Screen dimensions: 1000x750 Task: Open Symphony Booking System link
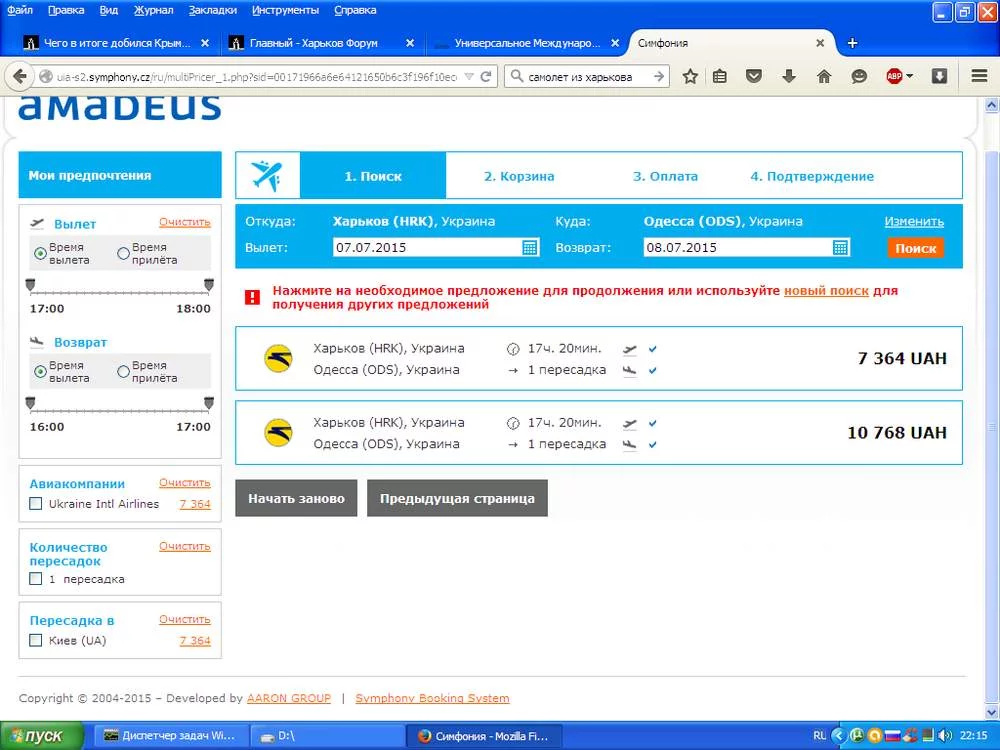[432, 698]
